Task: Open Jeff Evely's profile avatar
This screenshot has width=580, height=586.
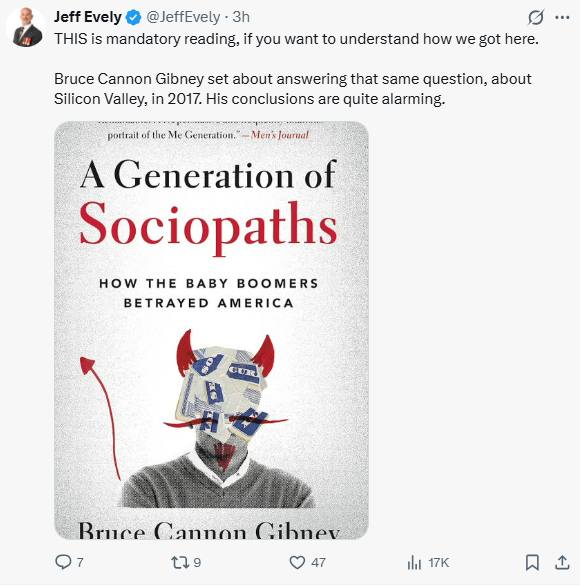Action: click(x=26, y=27)
